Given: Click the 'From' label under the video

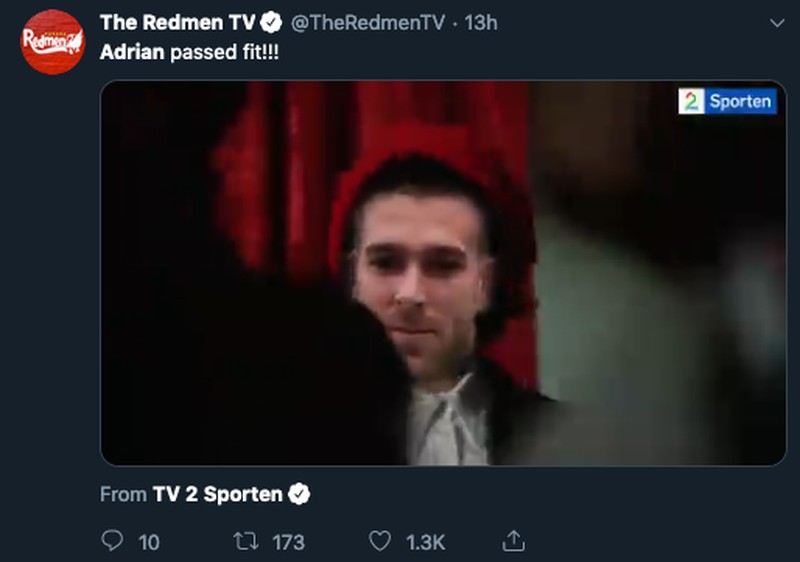Looking at the screenshot, I should pyautogui.click(x=123, y=494).
